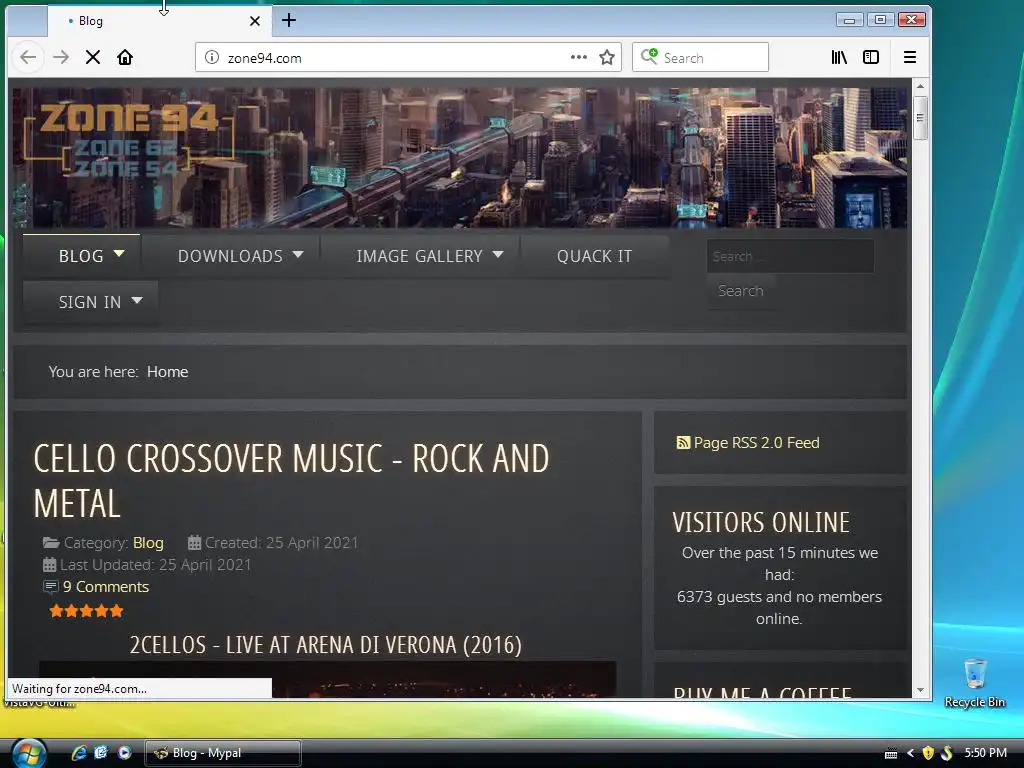Open the Windows Start orb
The image size is (1024, 768).
click(x=29, y=753)
